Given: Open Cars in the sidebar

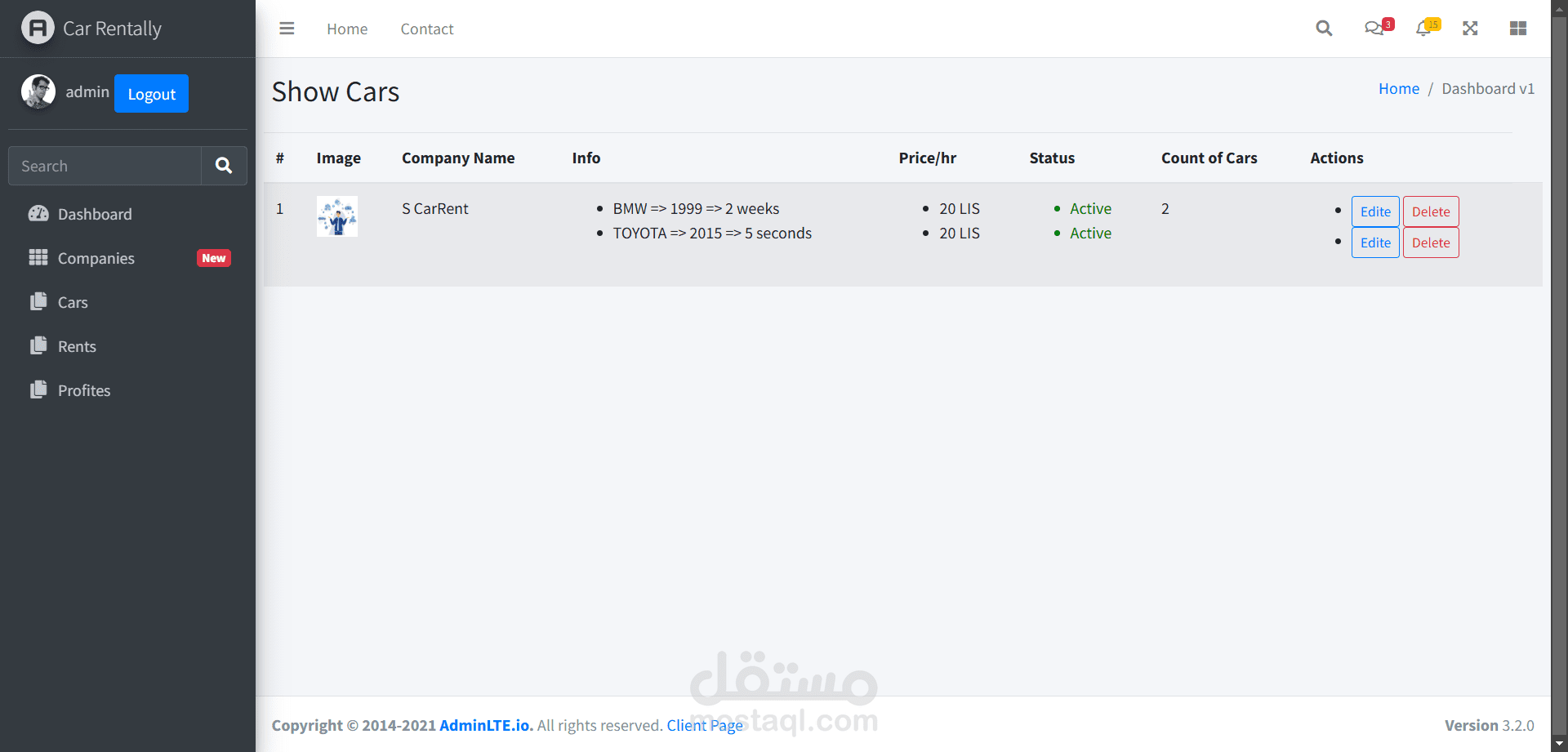Looking at the screenshot, I should 127,302.
